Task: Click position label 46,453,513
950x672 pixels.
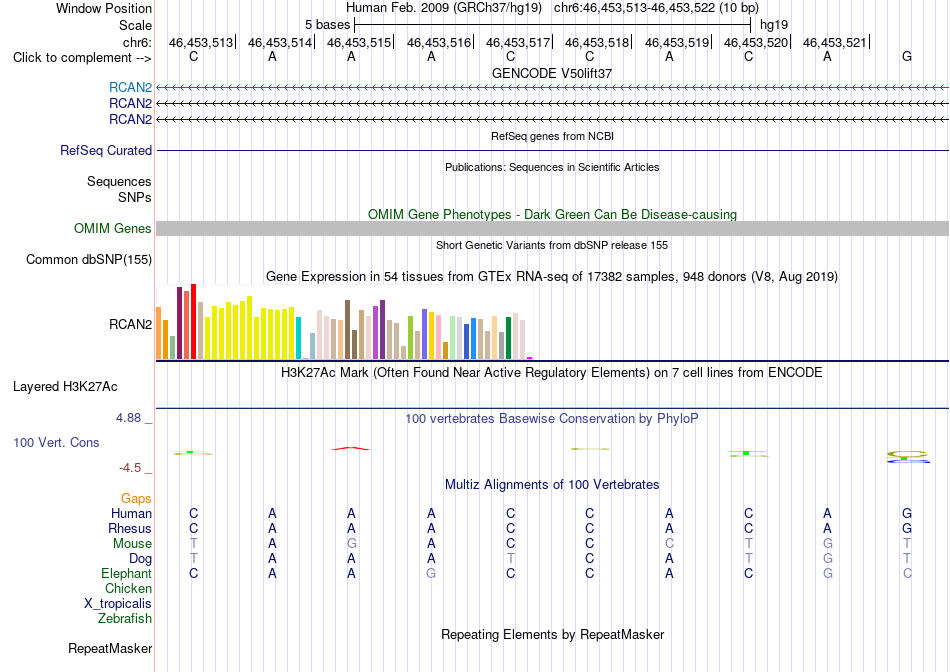Action: [201, 42]
